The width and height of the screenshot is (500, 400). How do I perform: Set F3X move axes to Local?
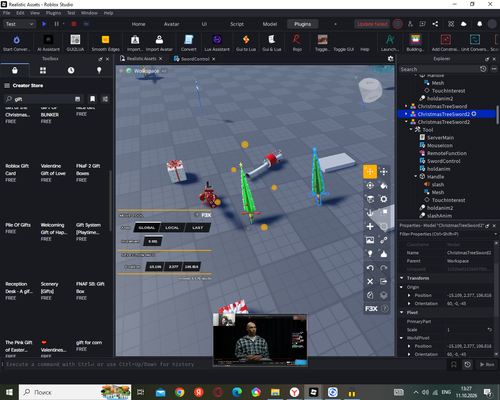[x=172, y=228]
